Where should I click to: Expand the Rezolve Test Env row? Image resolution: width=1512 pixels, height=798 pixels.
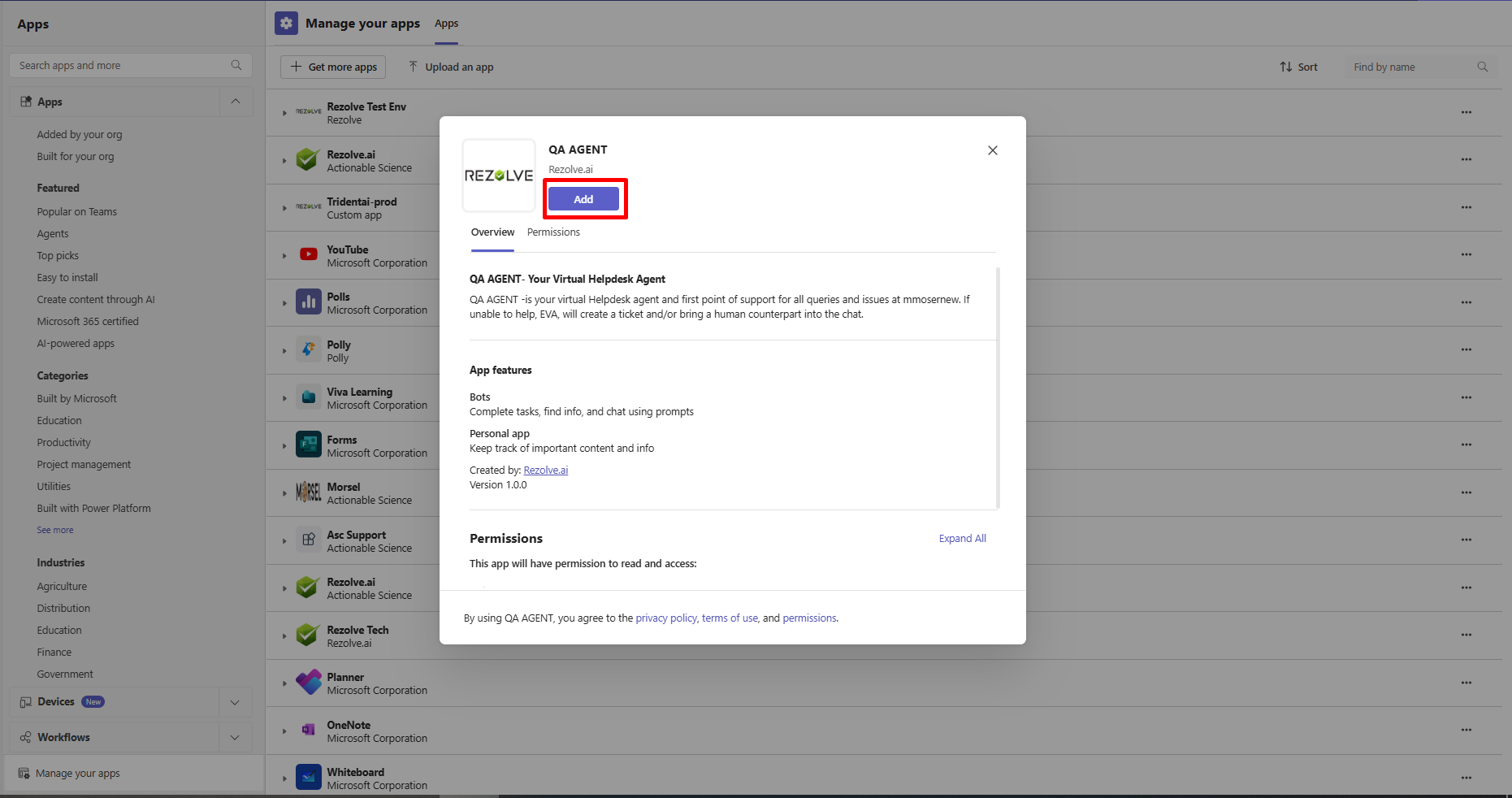[x=284, y=113]
